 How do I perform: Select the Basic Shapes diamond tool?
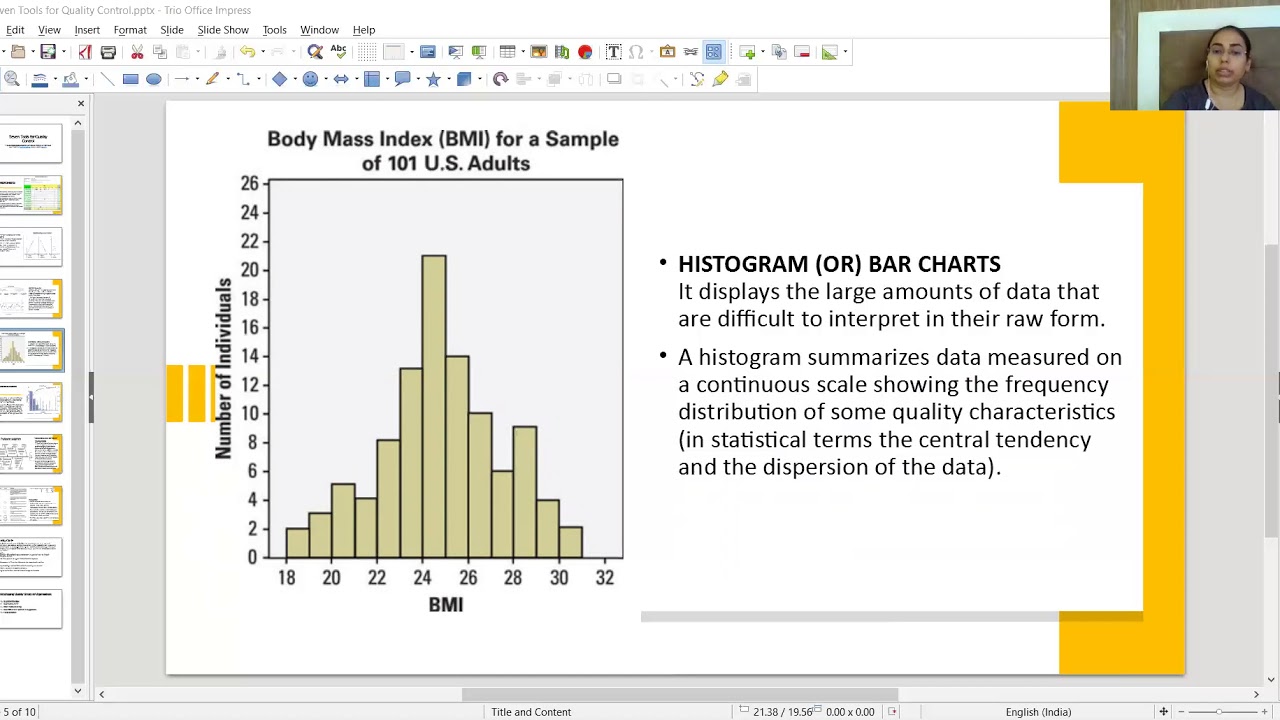pyautogui.click(x=279, y=79)
